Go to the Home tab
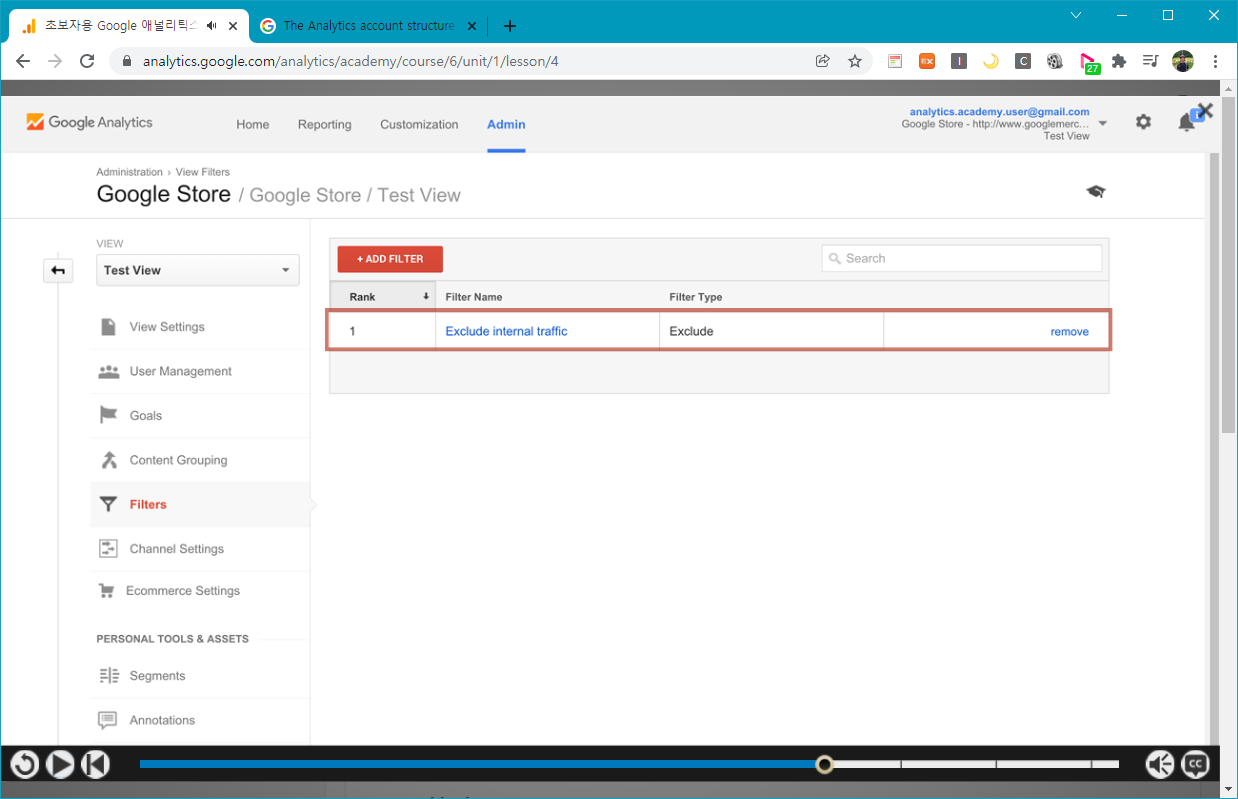Viewport: 1238px width, 799px height. click(x=253, y=125)
